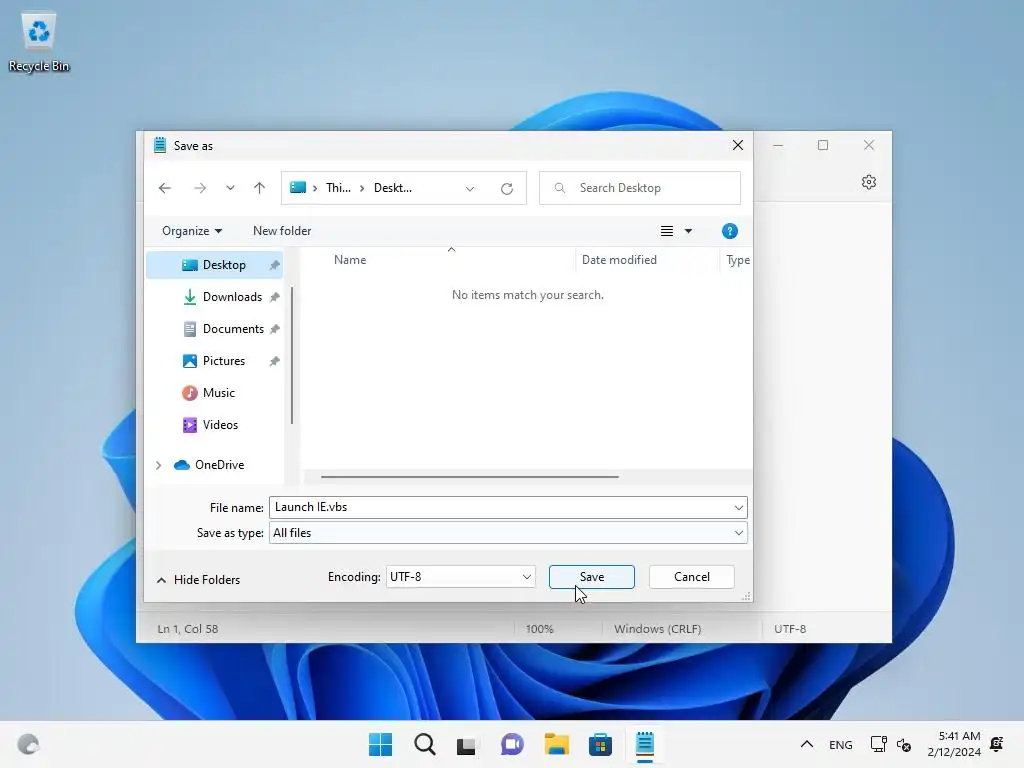Open Microsoft Store from taskbar

pos(600,744)
